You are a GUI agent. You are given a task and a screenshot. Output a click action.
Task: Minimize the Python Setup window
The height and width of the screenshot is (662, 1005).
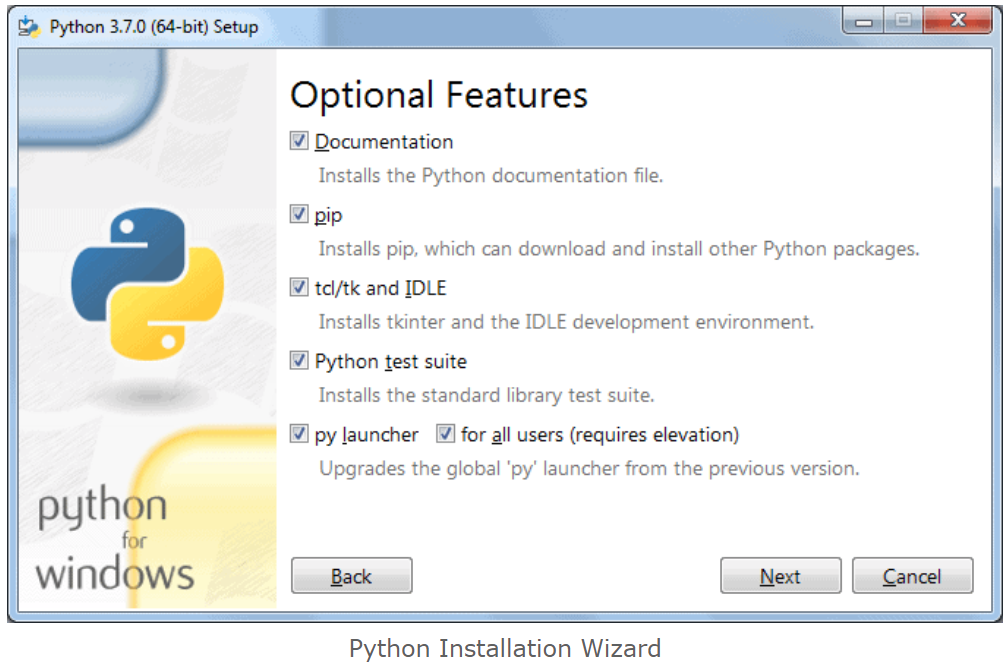pos(863,21)
